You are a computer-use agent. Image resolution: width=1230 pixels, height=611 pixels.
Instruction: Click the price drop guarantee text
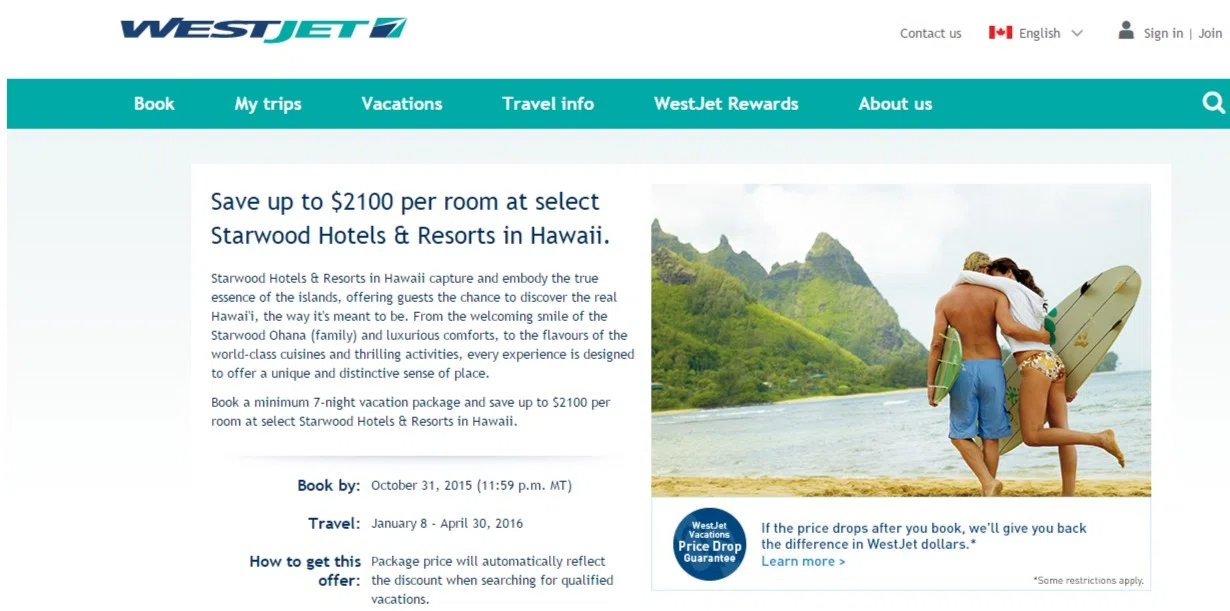click(x=923, y=536)
